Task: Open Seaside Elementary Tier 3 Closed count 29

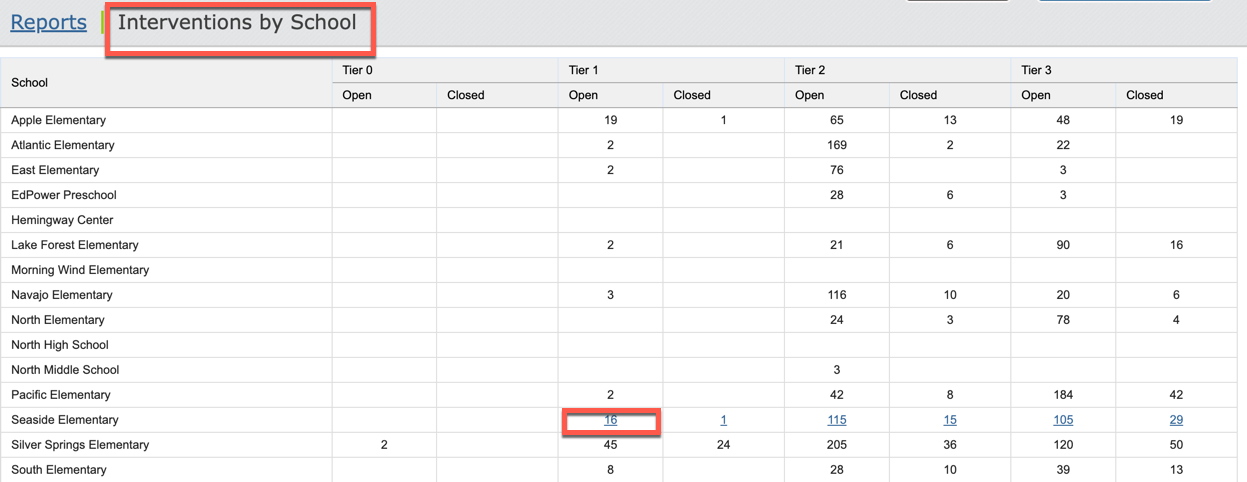Action: coord(1176,420)
